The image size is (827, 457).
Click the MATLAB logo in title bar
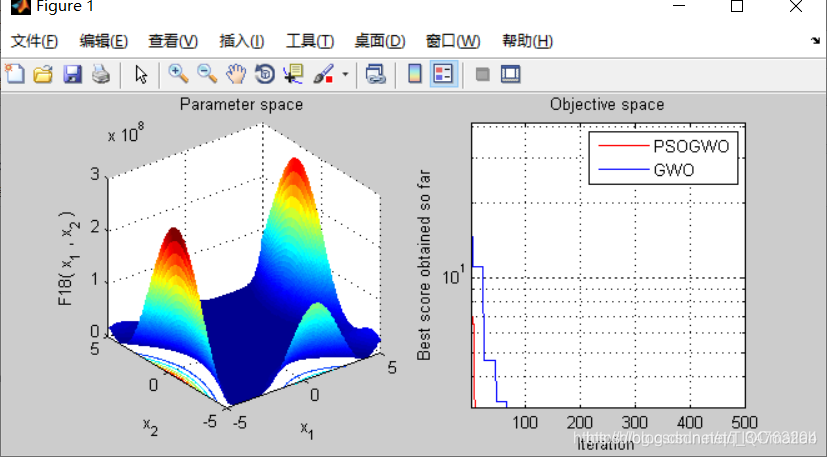click(21, 6)
